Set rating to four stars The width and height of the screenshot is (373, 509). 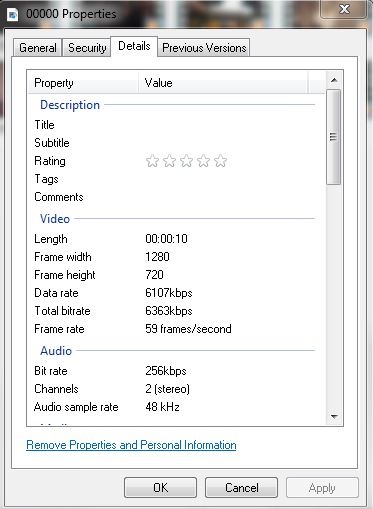pyautogui.click(x=203, y=161)
